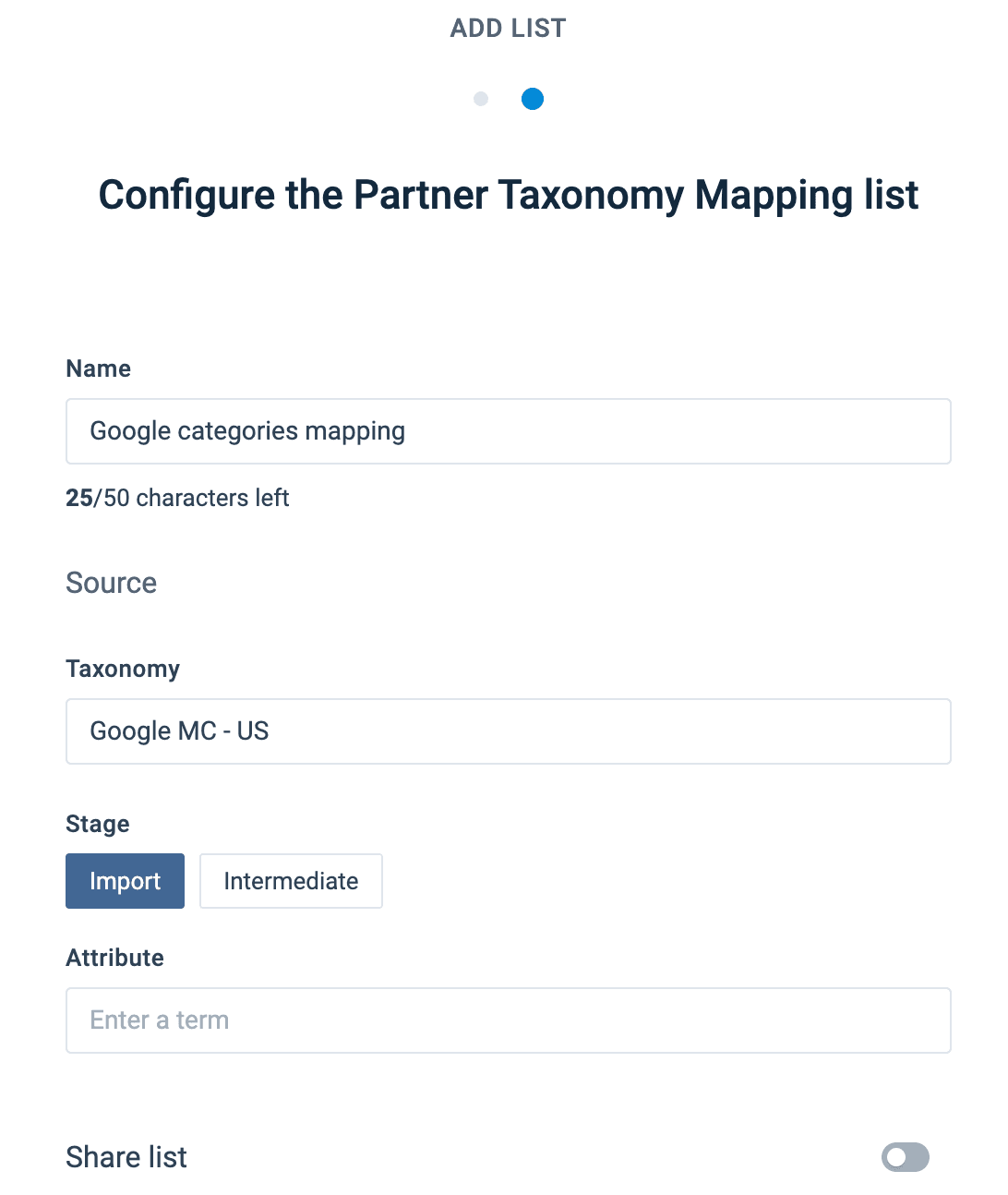Viewport: 1008px width, 1195px height.
Task: Go back to the first step dot
Action: click(481, 99)
